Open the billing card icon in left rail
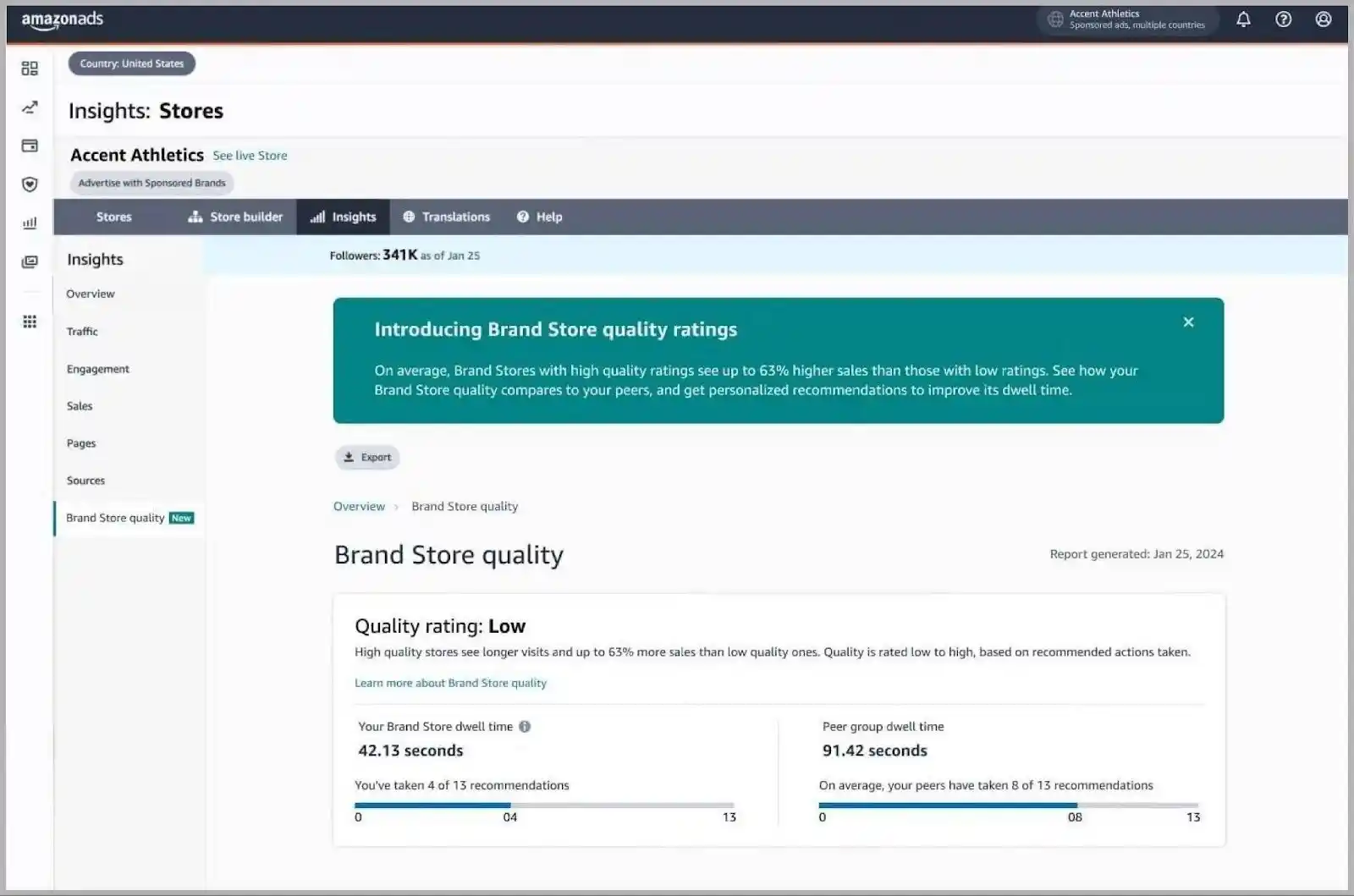Image resolution: width=1354 pixels, height=896 pixels. coord(30,146)
